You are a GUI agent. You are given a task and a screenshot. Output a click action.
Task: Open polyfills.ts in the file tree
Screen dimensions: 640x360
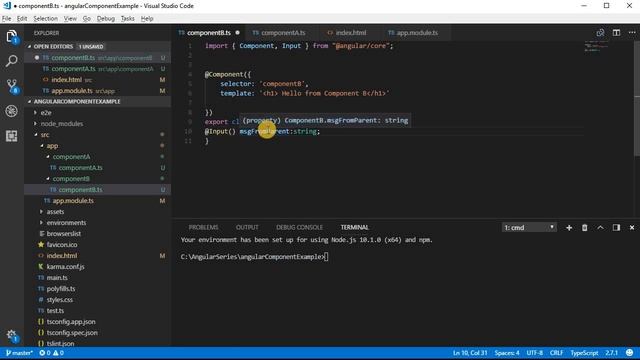[61, 289]
